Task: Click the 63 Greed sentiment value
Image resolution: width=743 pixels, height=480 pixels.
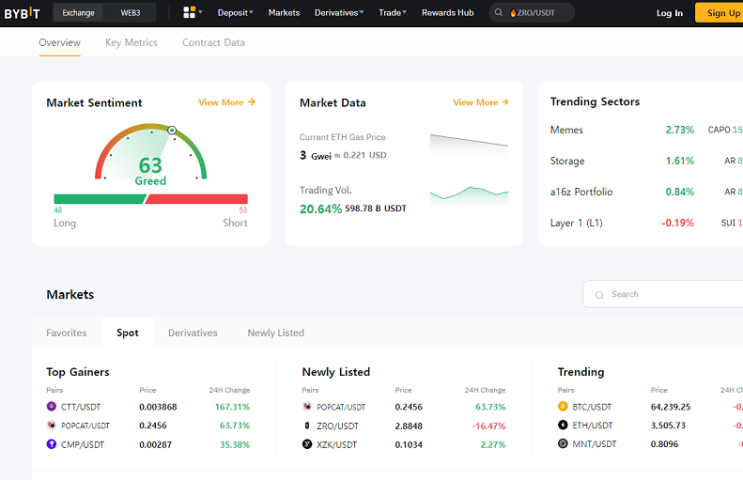Action: point(150,172)
